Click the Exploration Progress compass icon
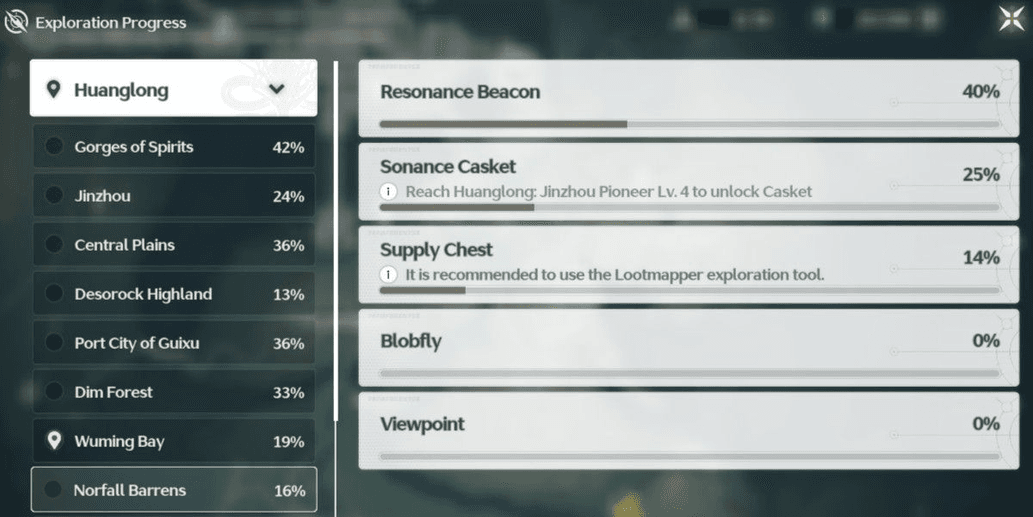Viewport: 1033px width, 517px height. click(16, 22)
